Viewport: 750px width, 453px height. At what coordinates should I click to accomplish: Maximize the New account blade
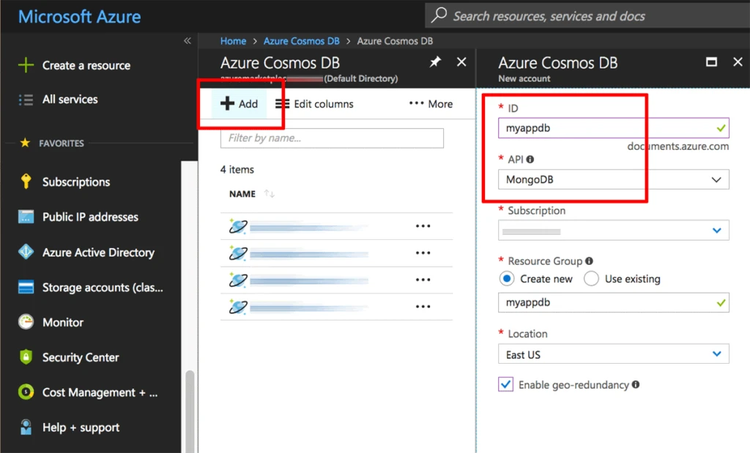[x=711, y=62]
